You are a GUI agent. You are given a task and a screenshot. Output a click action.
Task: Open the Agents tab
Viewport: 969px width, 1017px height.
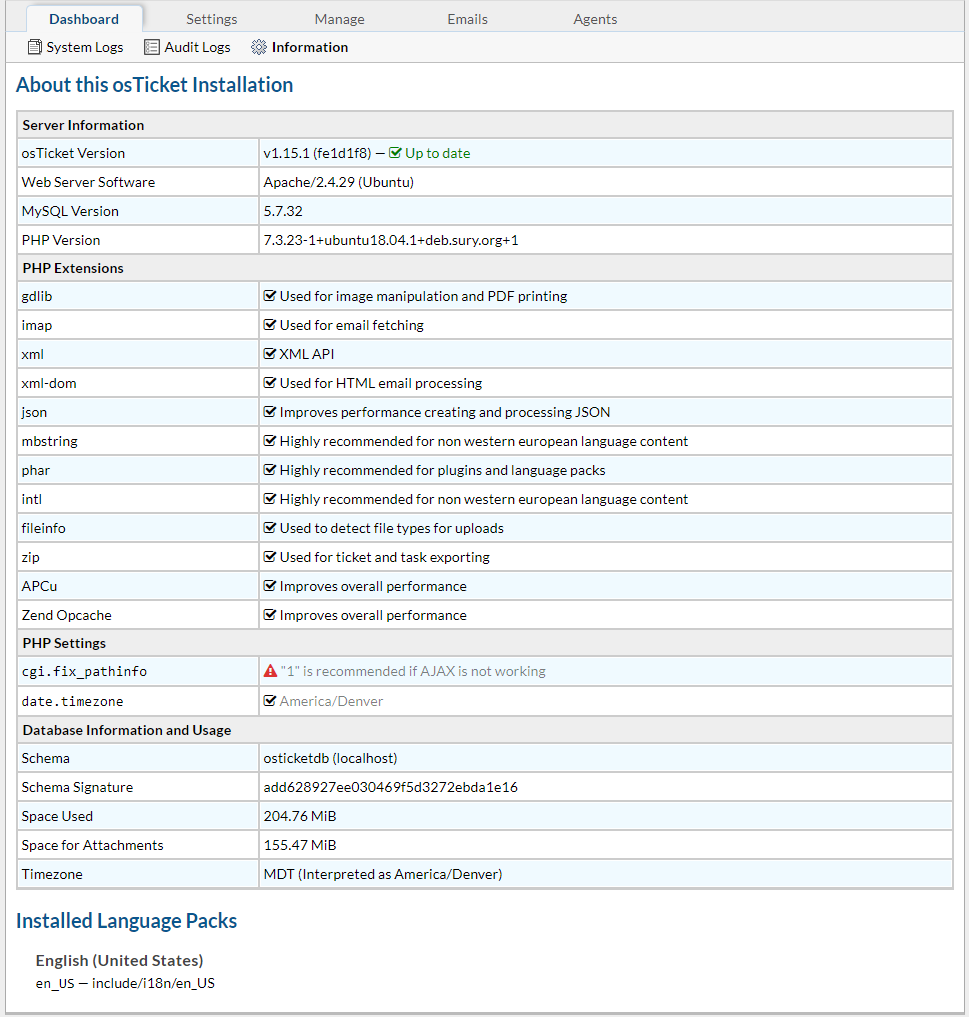pos(595,19)
